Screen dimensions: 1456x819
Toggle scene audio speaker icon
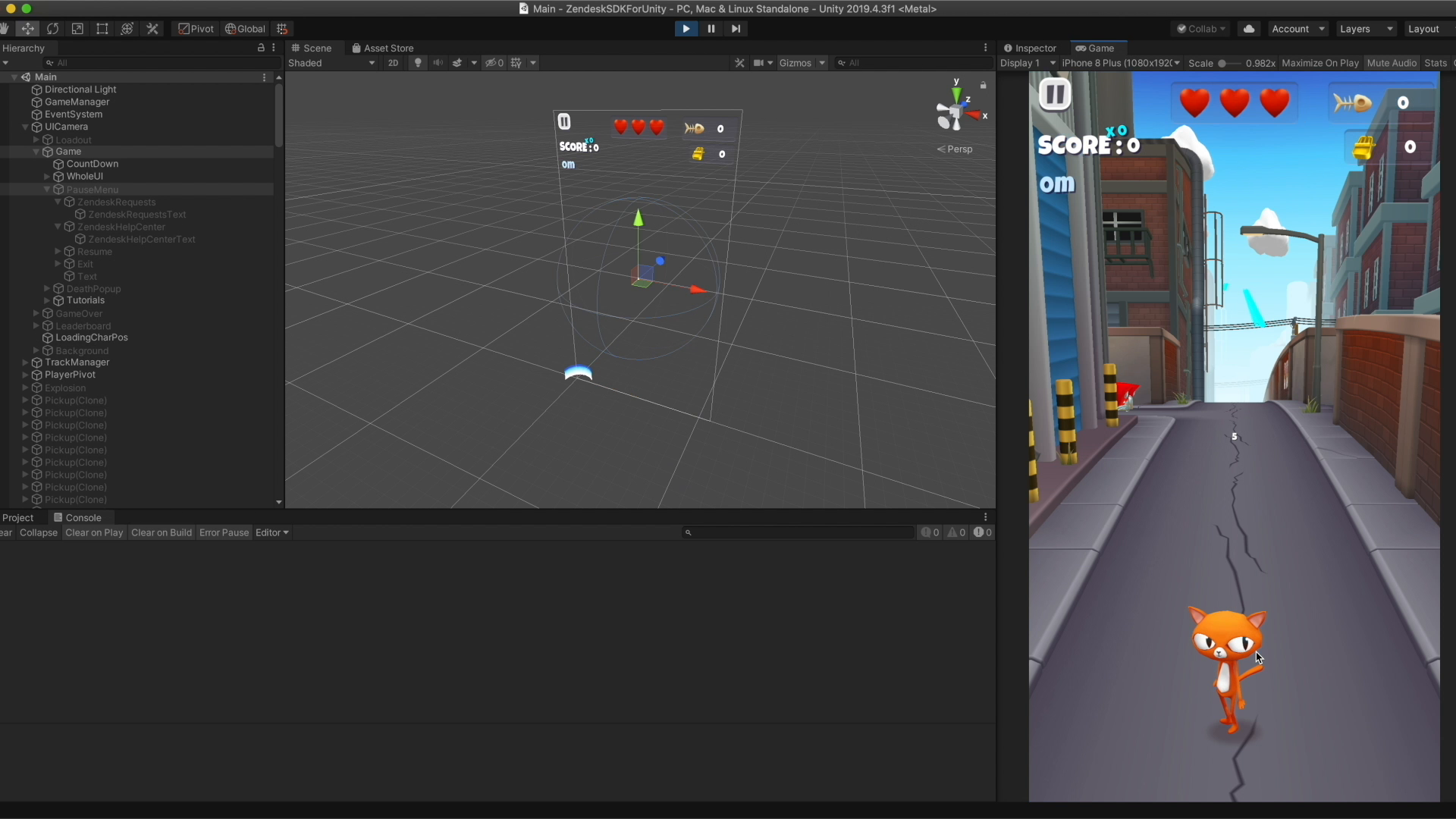pos(438,63)
